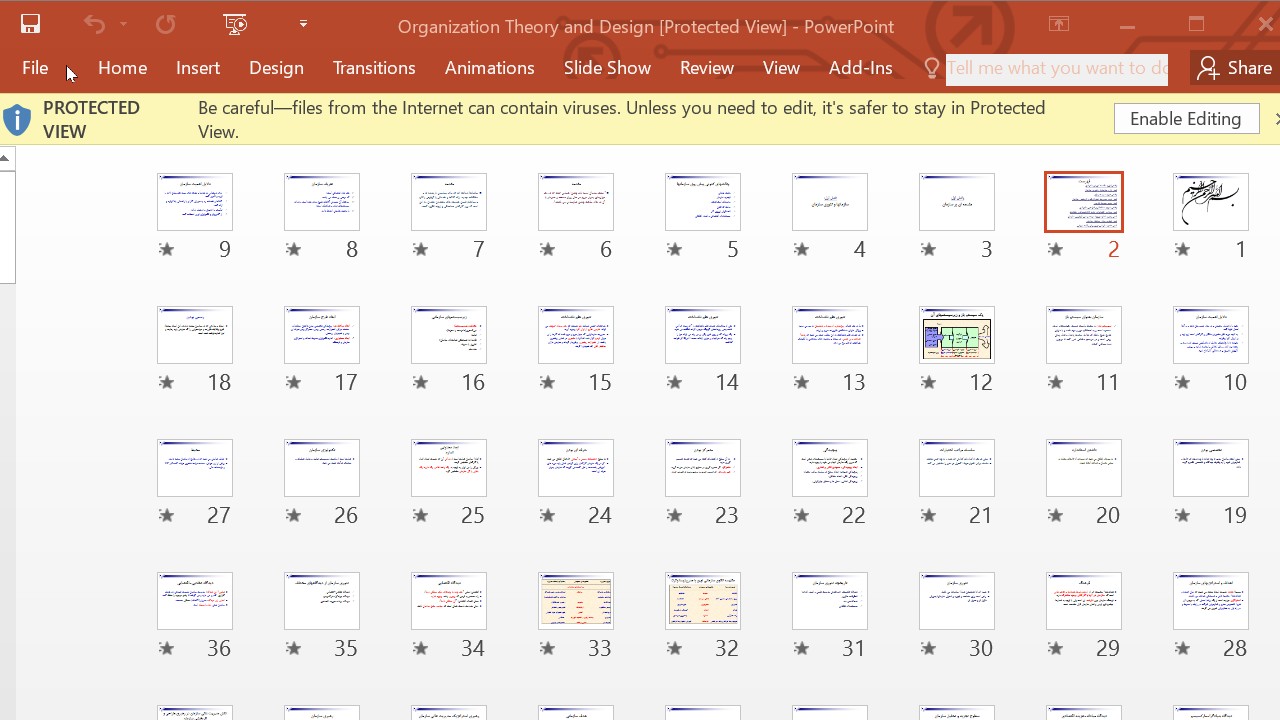Select the Animations tab
This screenshot has height=720, width=1280.
(x=489, y=68)
